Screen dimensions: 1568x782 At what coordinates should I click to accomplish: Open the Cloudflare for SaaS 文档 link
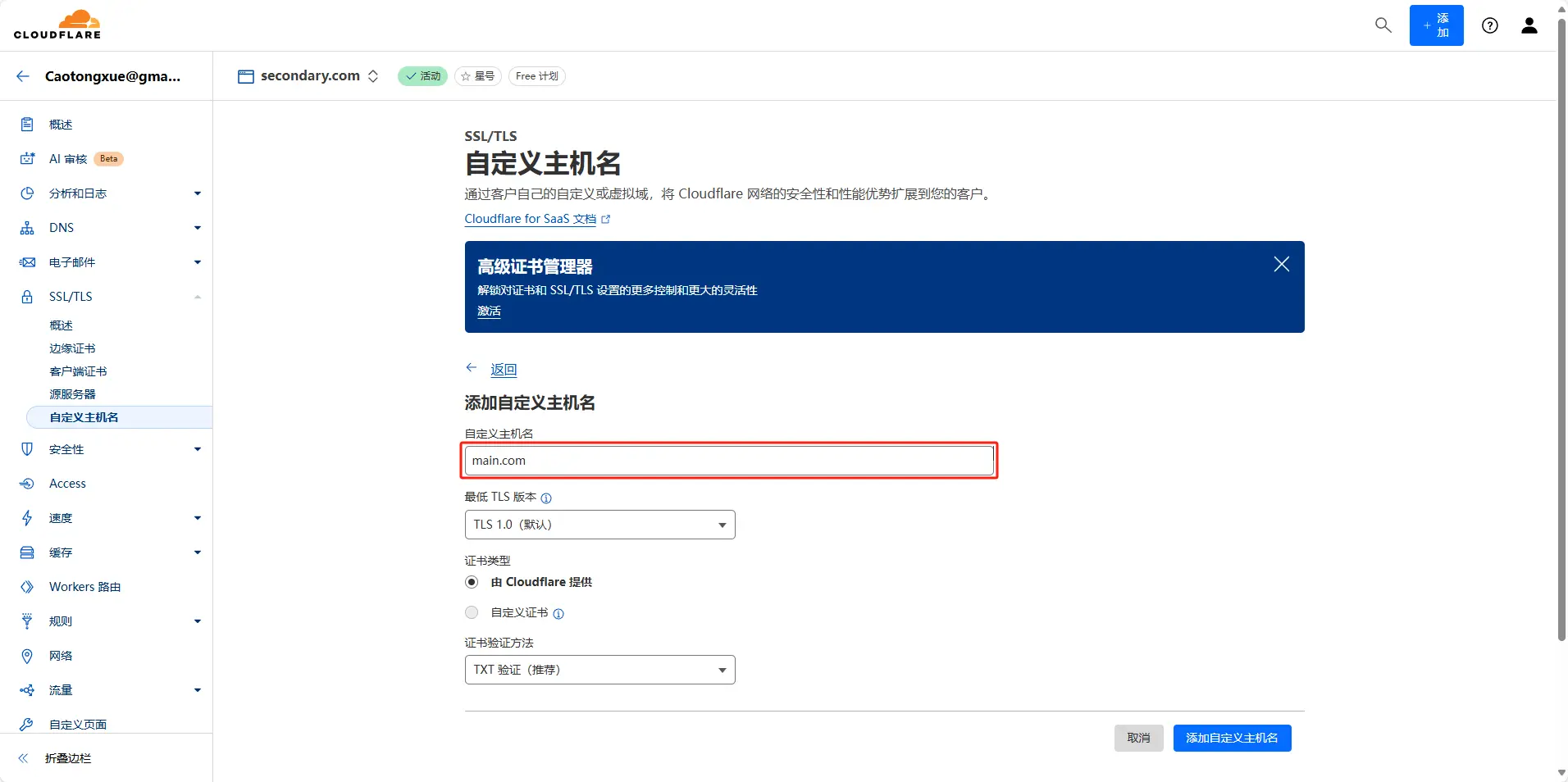[x=530, y=219]
